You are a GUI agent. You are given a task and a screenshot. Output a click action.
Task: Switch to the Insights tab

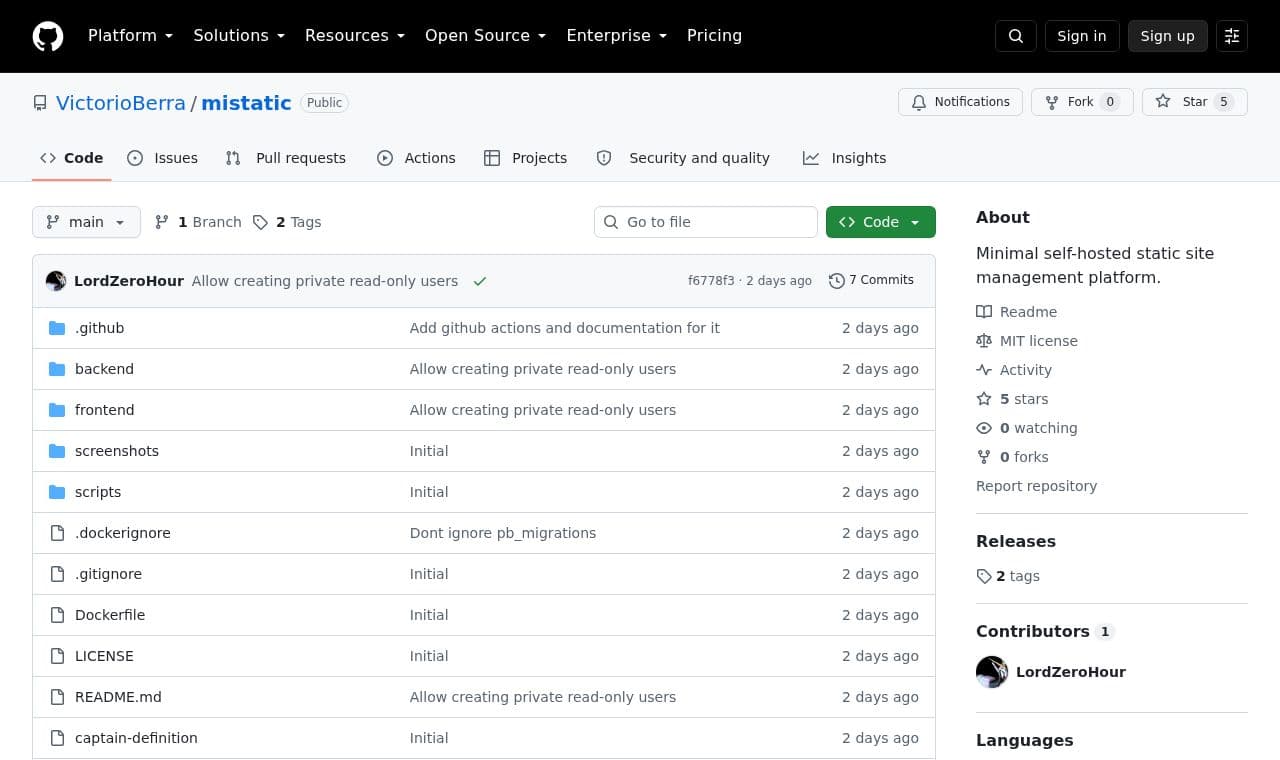click(845, 158)
